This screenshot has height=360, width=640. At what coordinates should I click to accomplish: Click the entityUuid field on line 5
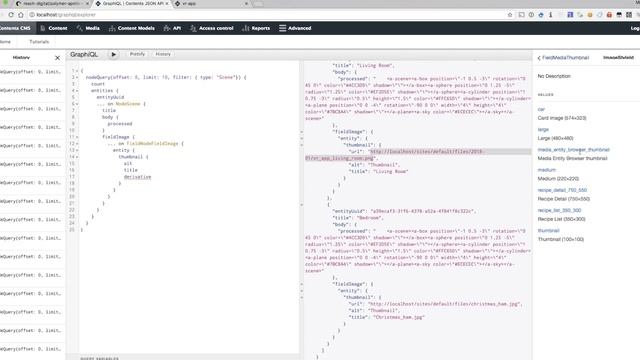pyautogui.click(x=110, y=97)
